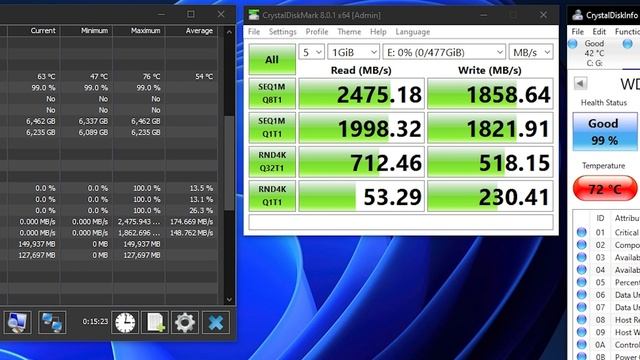Click the Current column header in HWiNFO

43,31
